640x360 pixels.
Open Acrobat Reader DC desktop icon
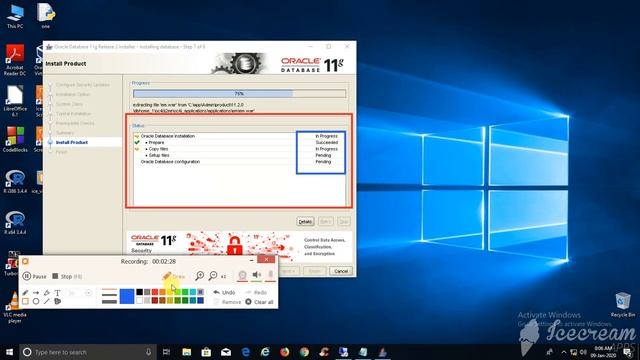coord(15,60)
